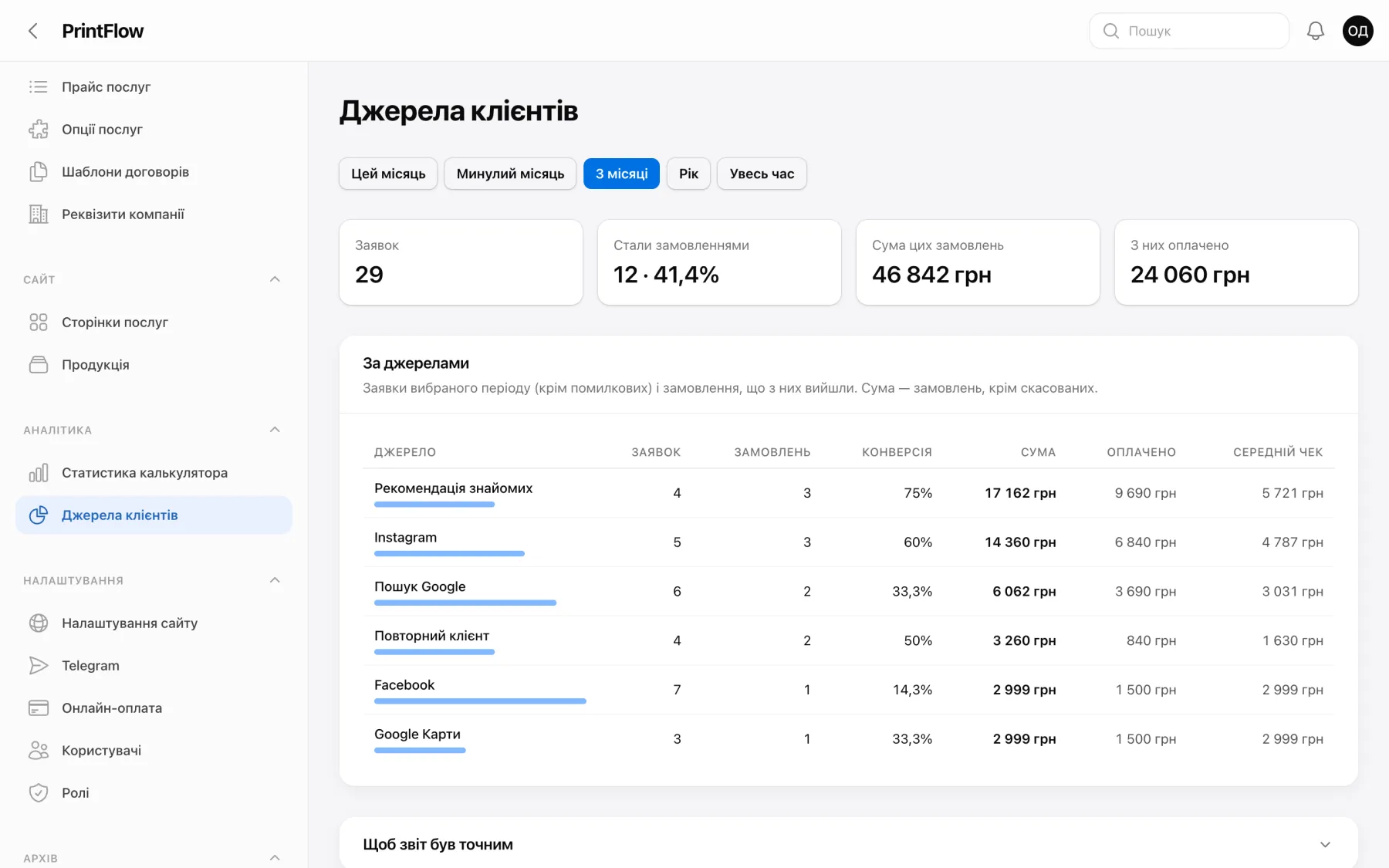This screenshot has height=868, width=1389.
Task: Open Продукція box icon
Action: click(x=39, y=365)
